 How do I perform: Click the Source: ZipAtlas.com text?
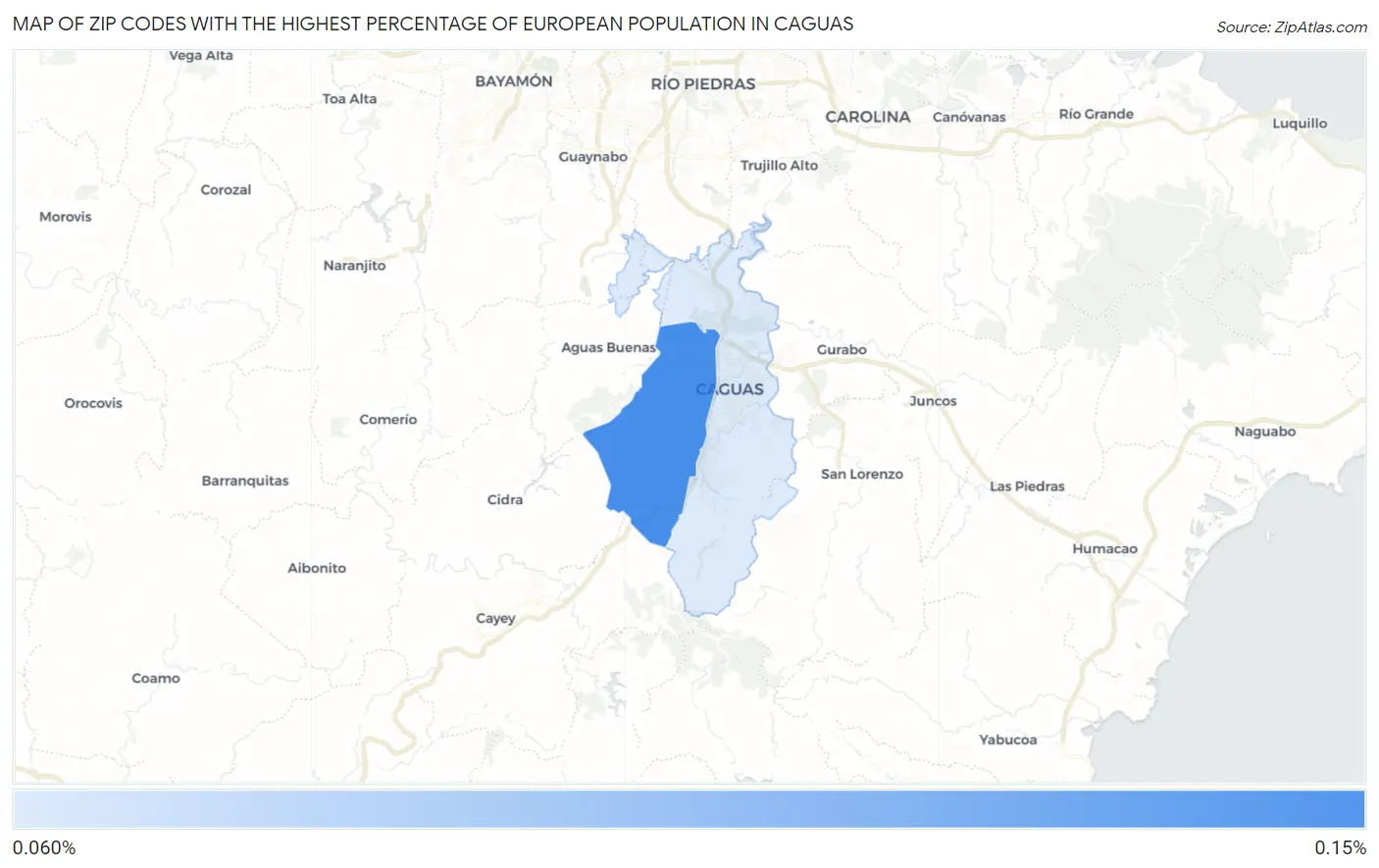point(1292,26)
